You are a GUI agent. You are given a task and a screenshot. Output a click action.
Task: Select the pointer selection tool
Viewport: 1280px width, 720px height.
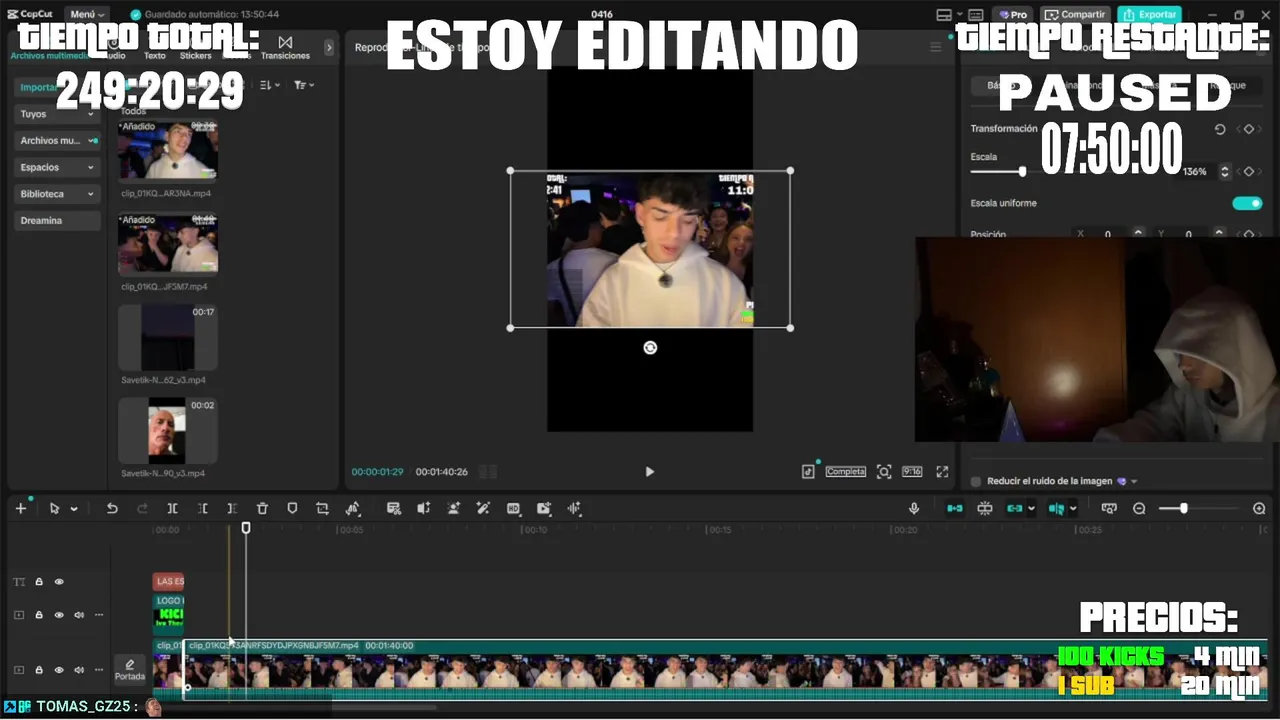(x=55, y=508)
